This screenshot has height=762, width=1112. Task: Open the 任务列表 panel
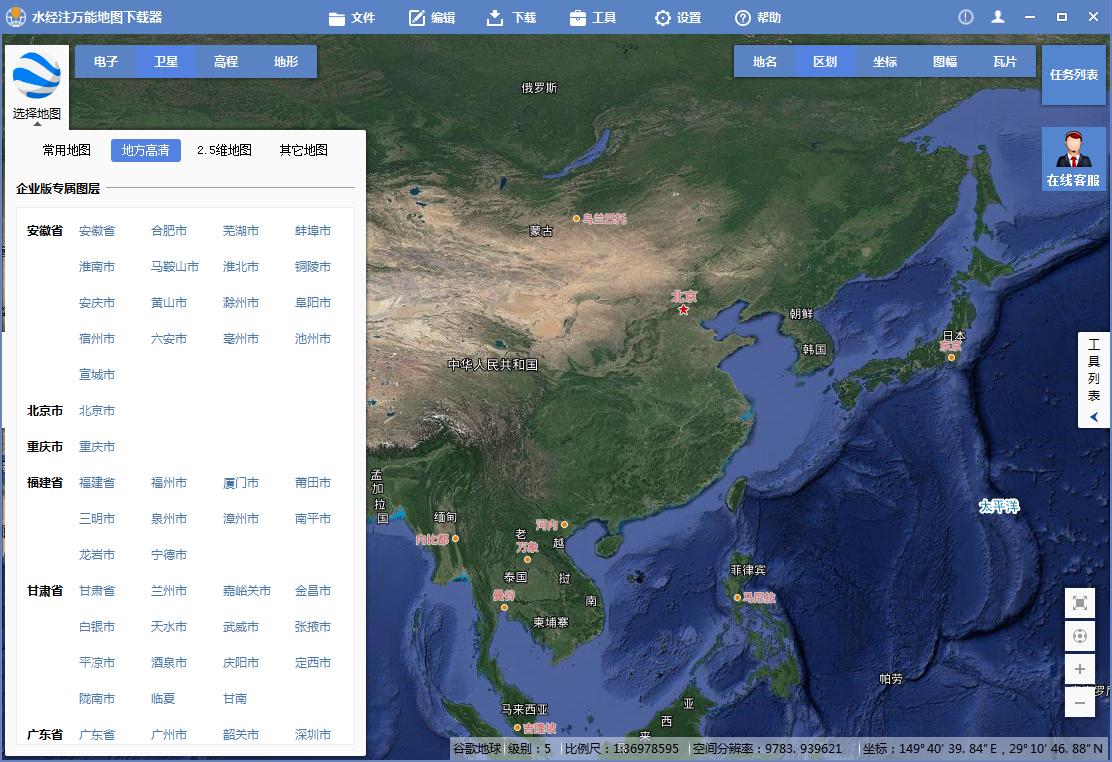pos(1074,74)
